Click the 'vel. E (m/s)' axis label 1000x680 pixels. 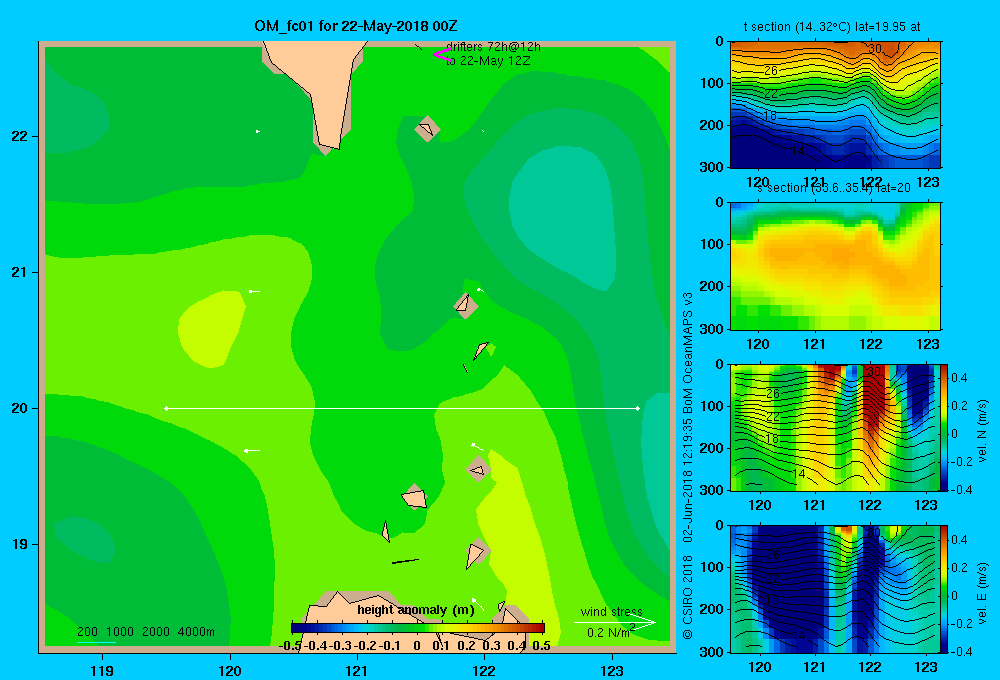pyautogui.click(x=983, y=593)
